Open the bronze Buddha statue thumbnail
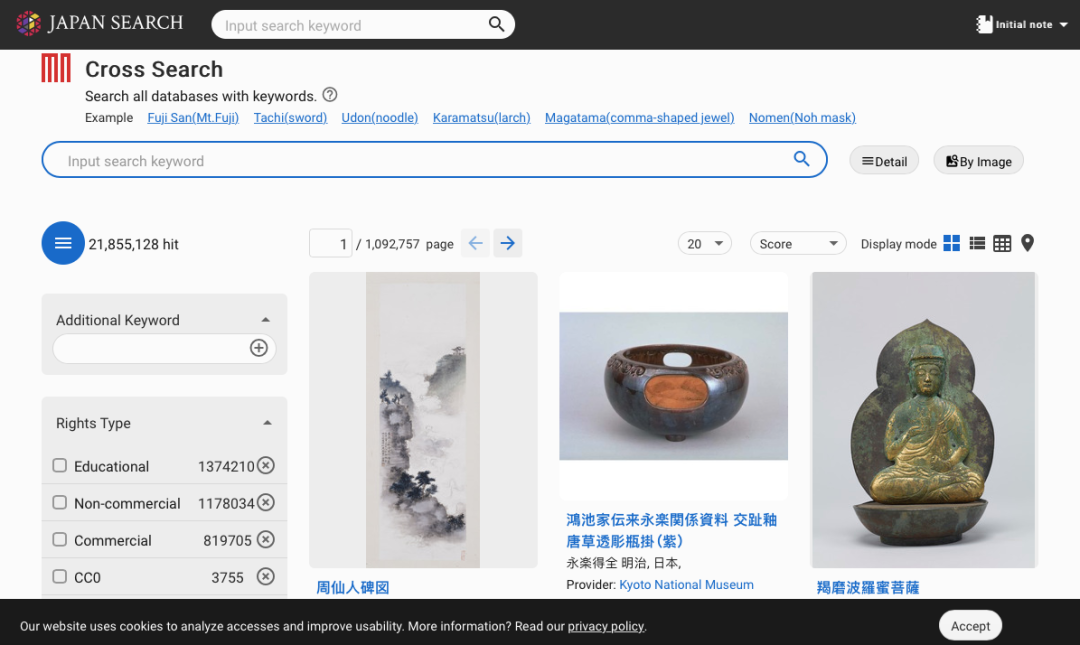The width and height of the screenshot is (1080, 645). click(x=924, y=420)
